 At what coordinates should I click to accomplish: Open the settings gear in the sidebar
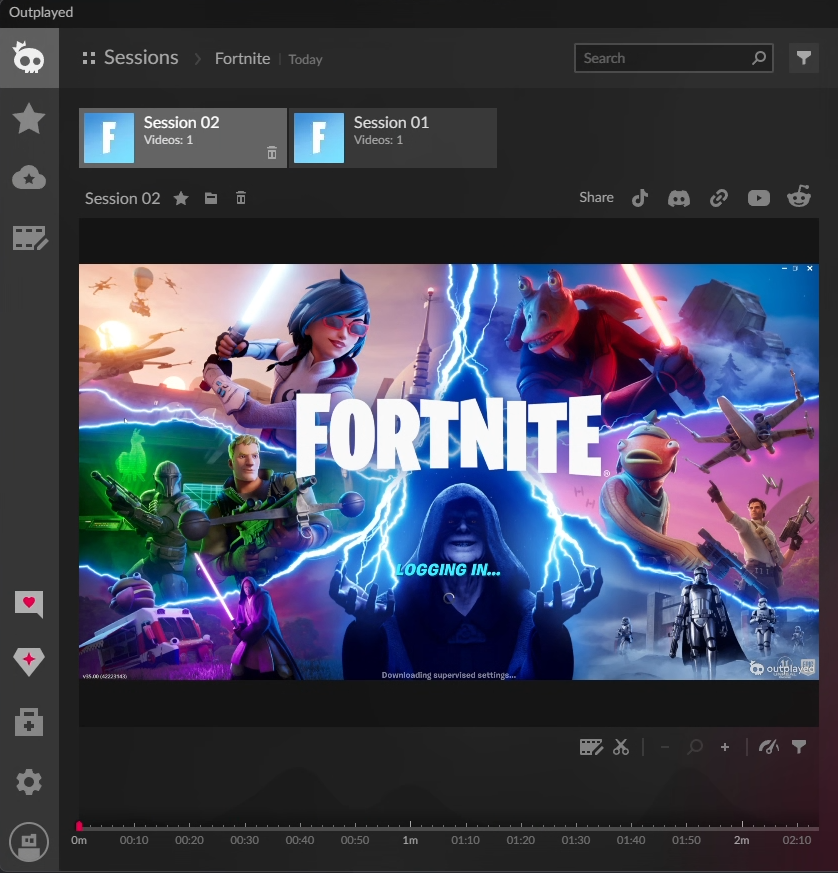click(29, 782)
